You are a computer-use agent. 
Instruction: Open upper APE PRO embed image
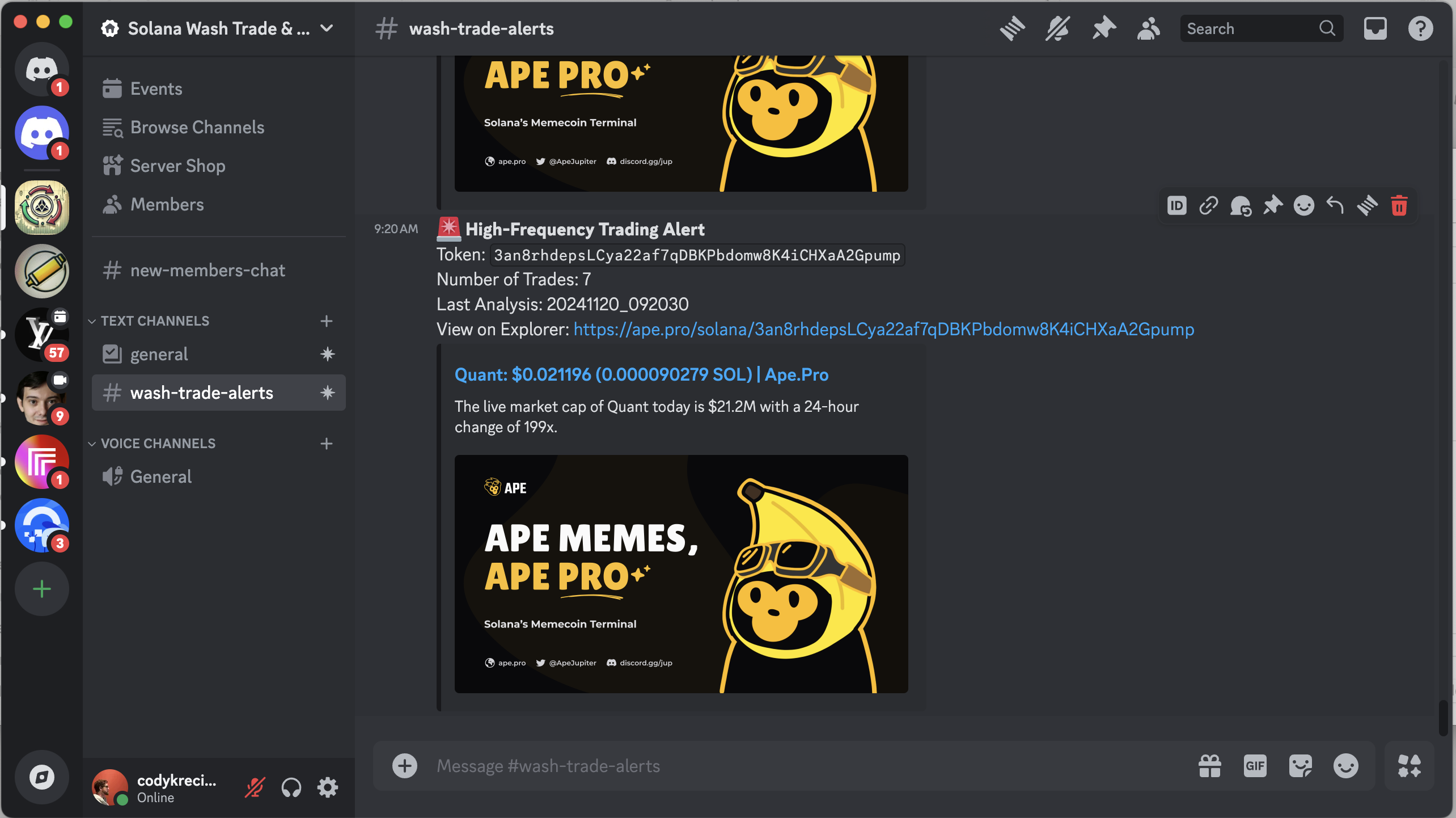(682, 124)
